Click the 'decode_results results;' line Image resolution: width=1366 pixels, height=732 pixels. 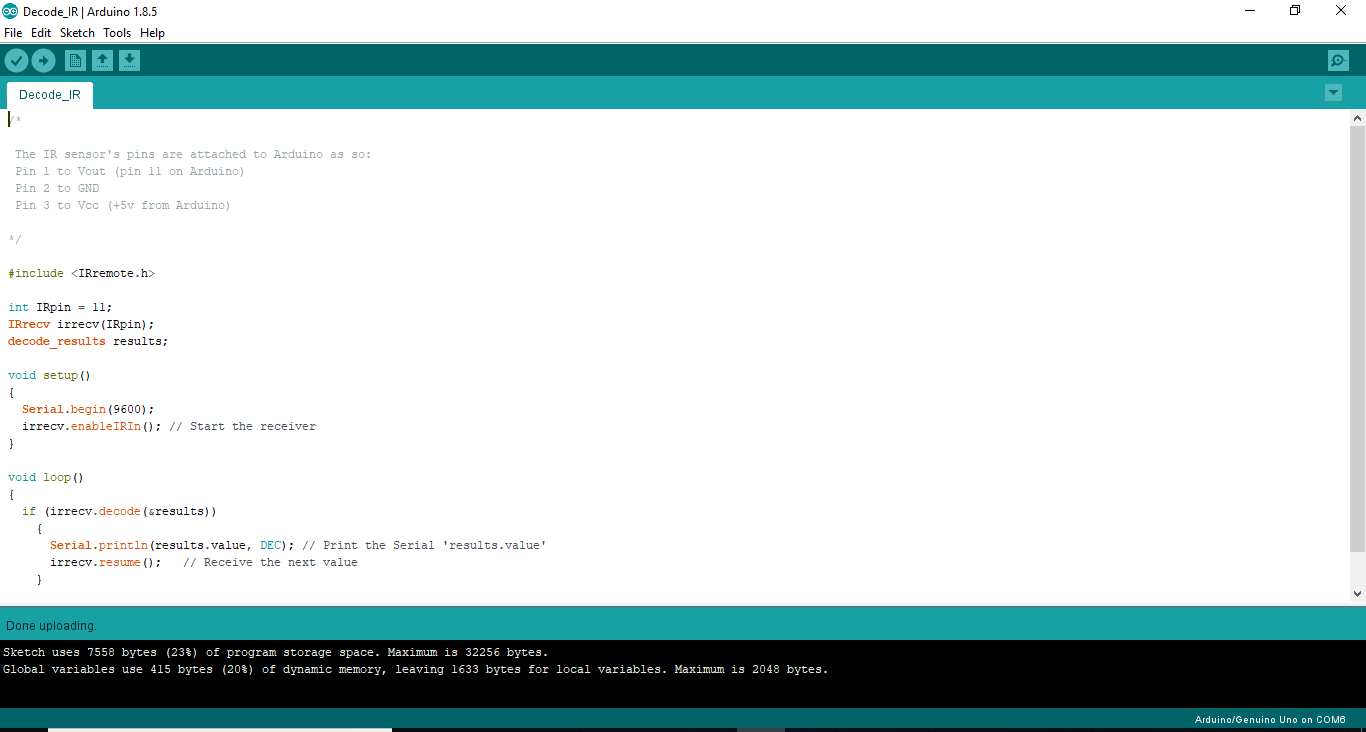88,341
